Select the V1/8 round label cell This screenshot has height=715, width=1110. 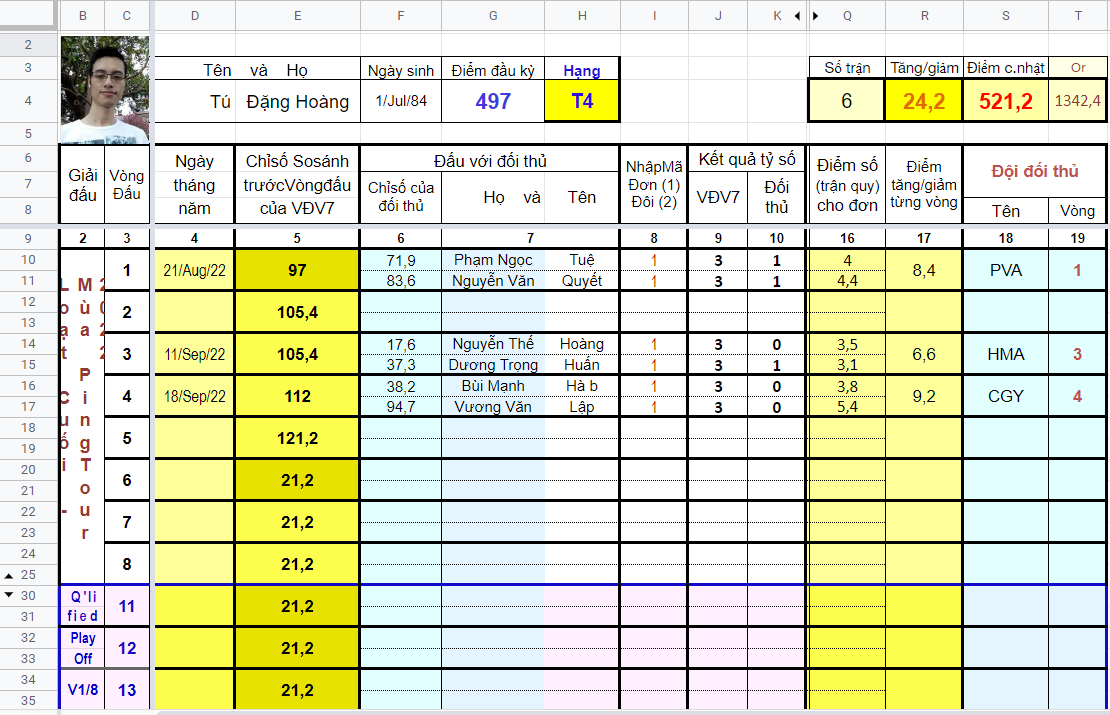[x=83, y=690]
